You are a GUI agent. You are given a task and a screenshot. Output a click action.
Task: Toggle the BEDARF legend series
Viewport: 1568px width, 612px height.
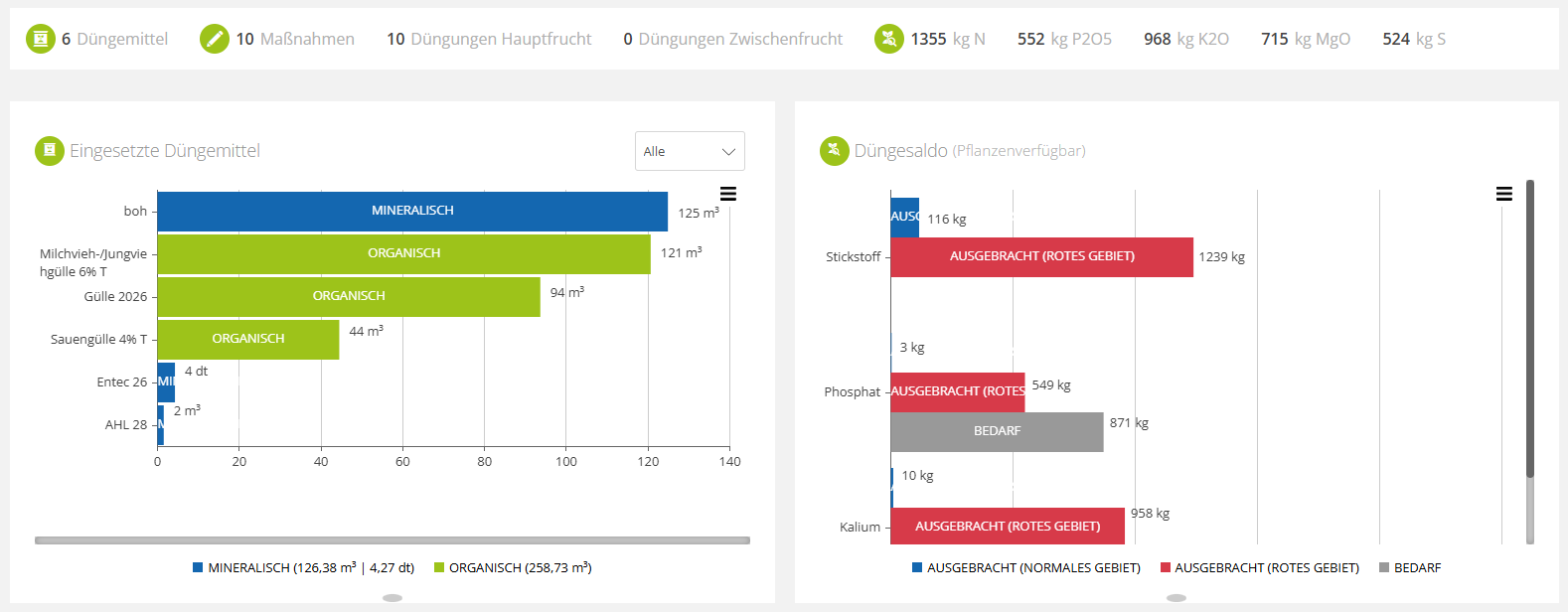point(1410,568)
